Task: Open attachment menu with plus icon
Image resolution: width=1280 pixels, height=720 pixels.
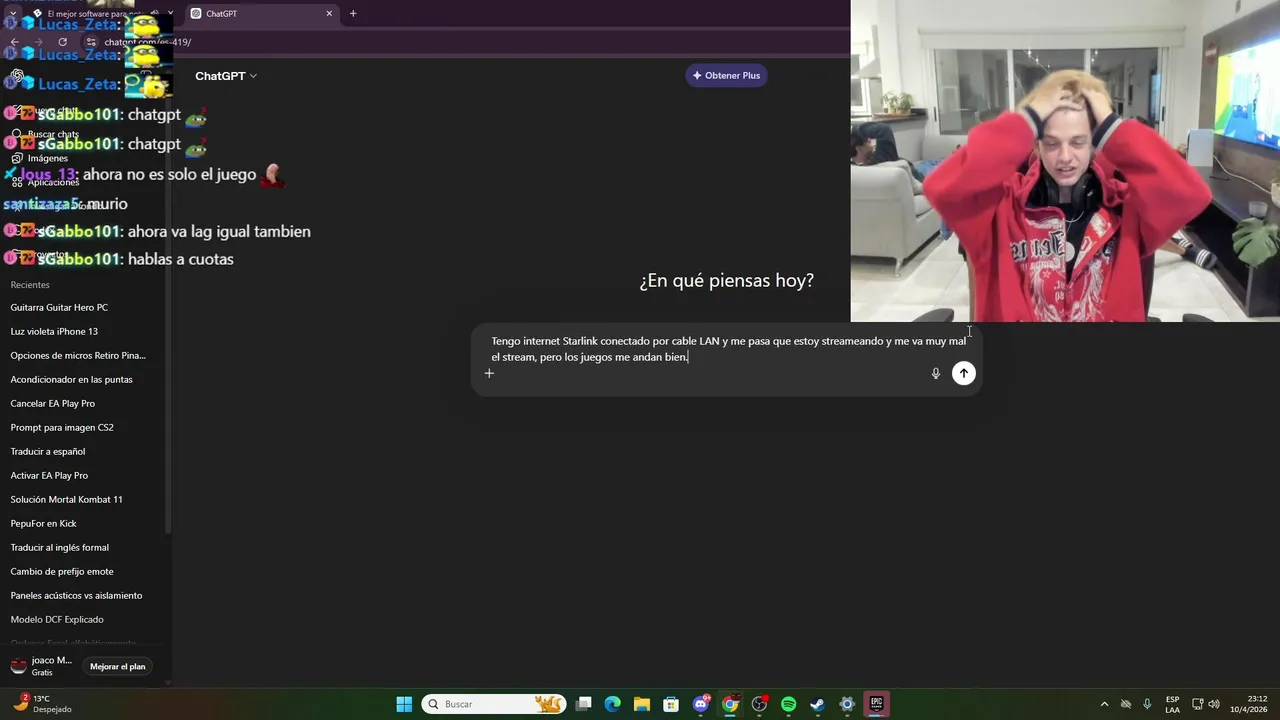Action: coord(489,373)
